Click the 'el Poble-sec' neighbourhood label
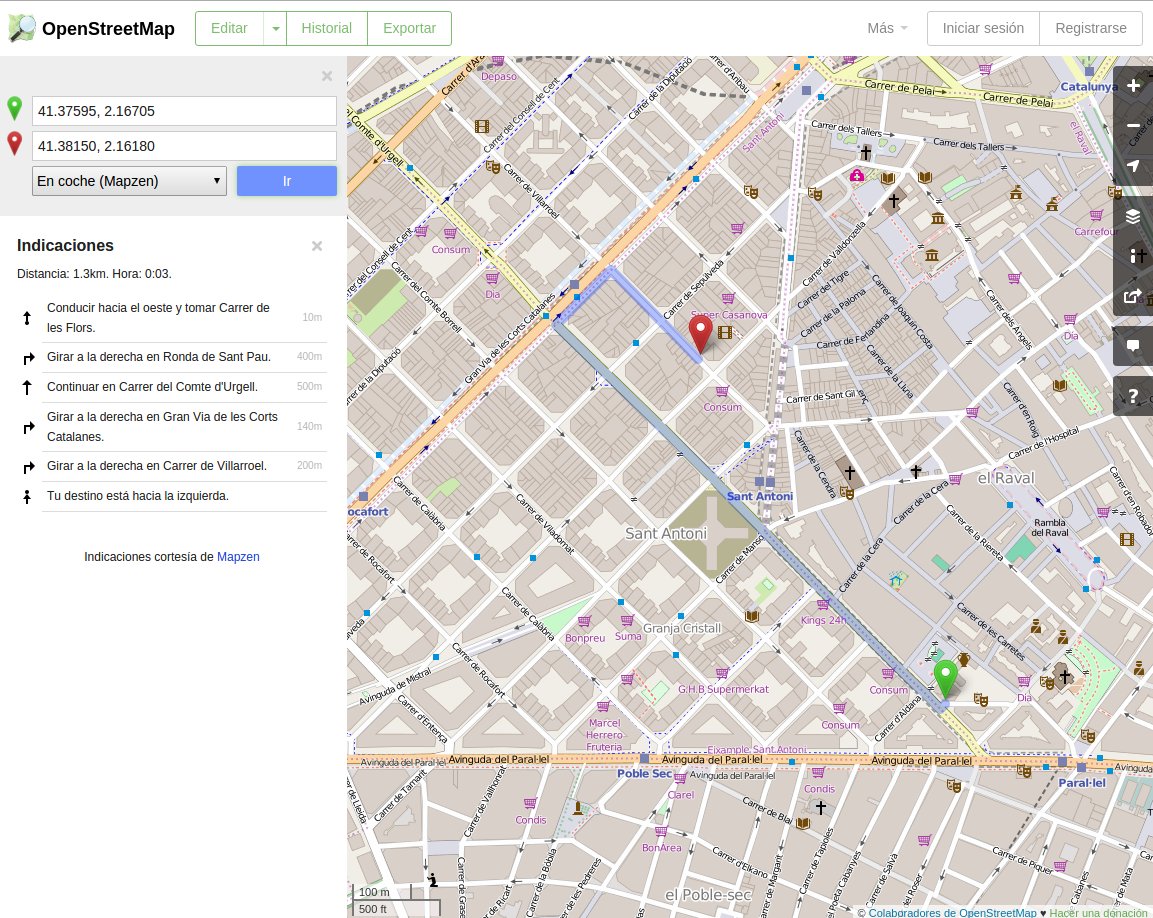Viewport: 1153px width, 918px height. 707,895
